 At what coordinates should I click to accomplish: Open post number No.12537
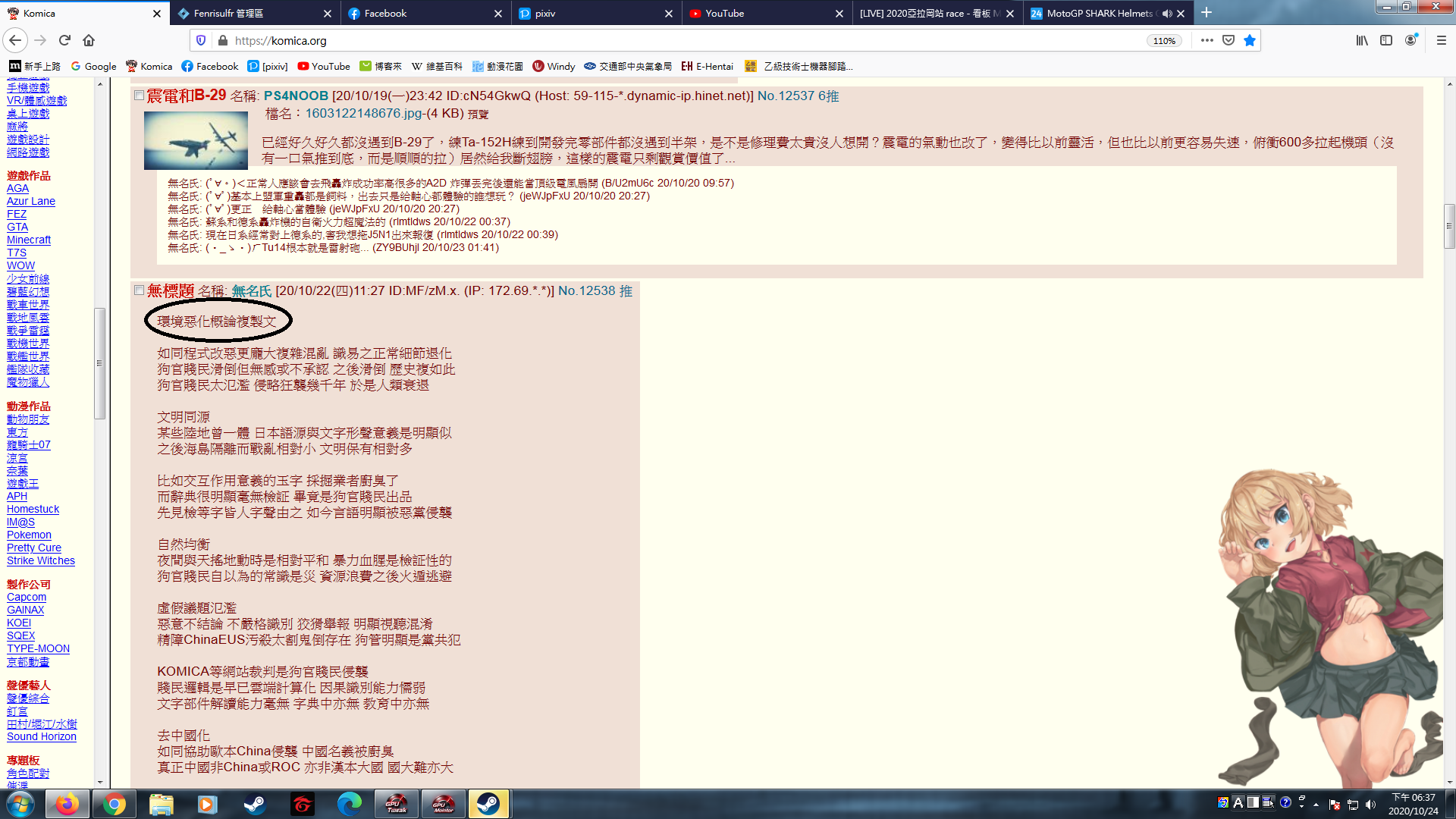point(786,96)
